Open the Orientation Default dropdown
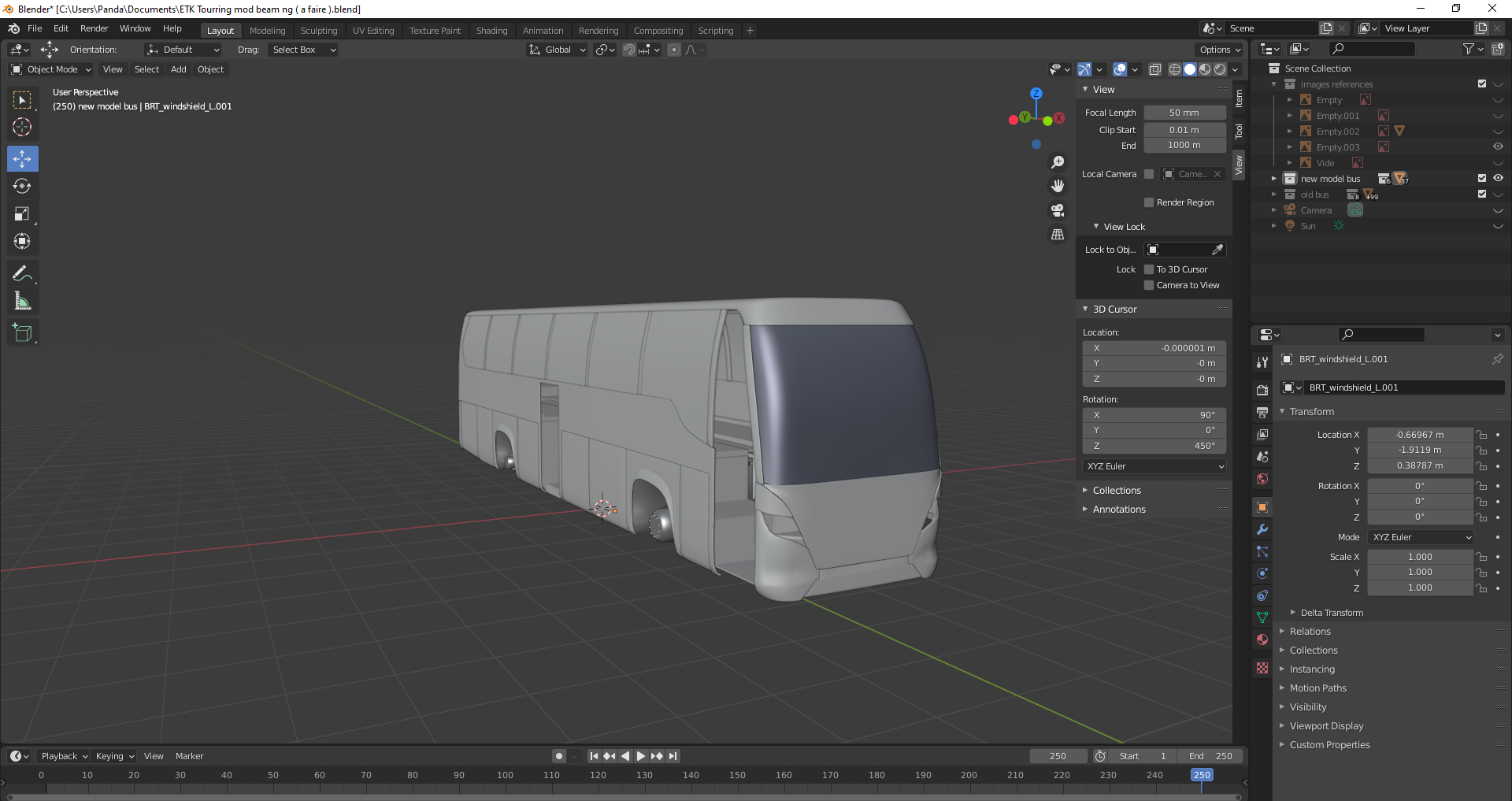 pos(183,50)
